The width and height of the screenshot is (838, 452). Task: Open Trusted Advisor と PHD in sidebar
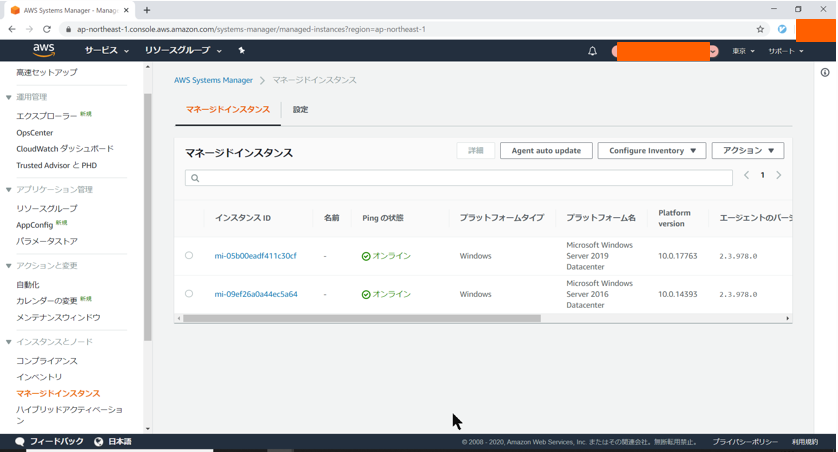pyautogui.click(x=57, y=165)
